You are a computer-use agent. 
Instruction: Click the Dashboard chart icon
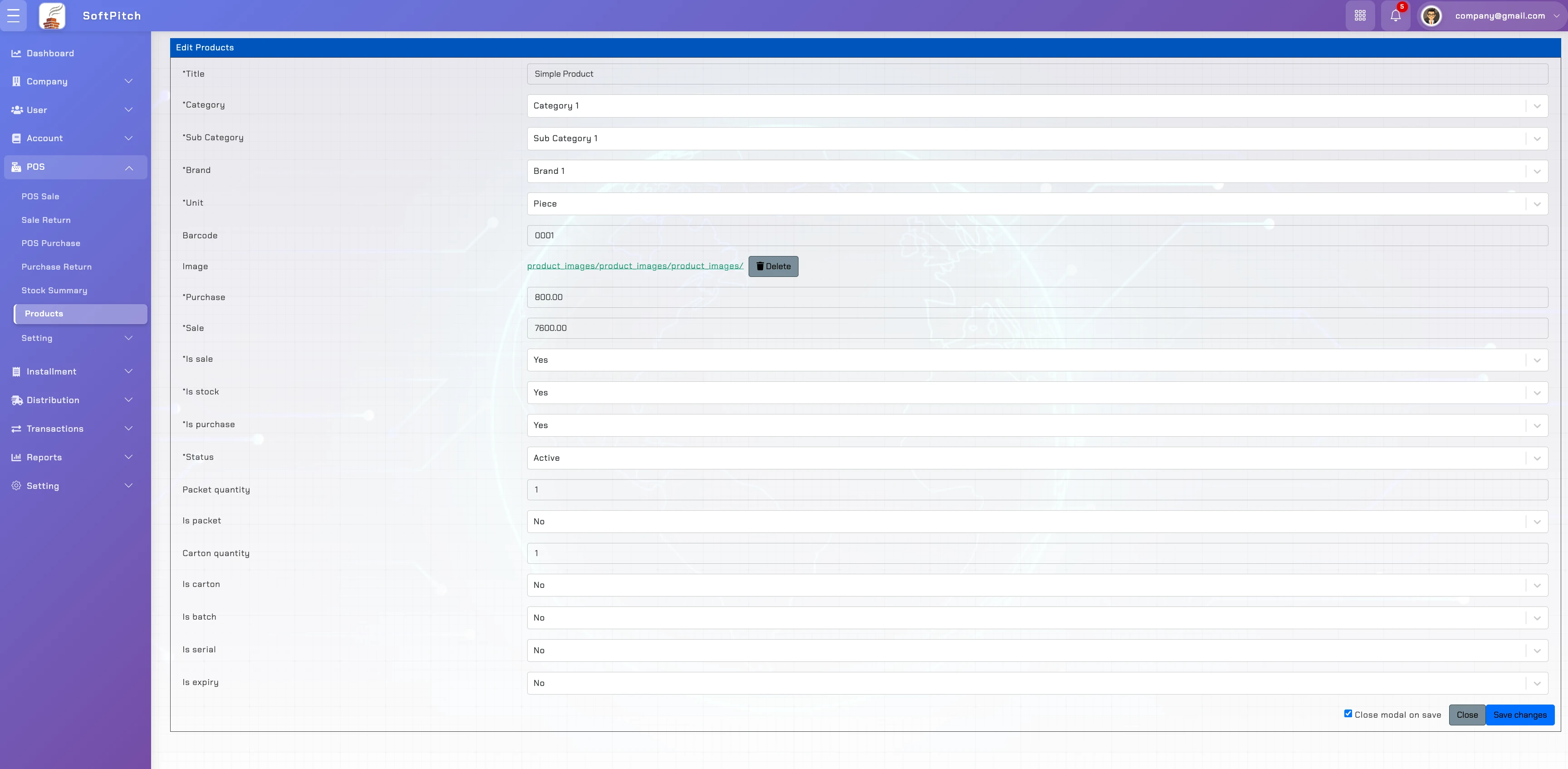tap(16, 54)
